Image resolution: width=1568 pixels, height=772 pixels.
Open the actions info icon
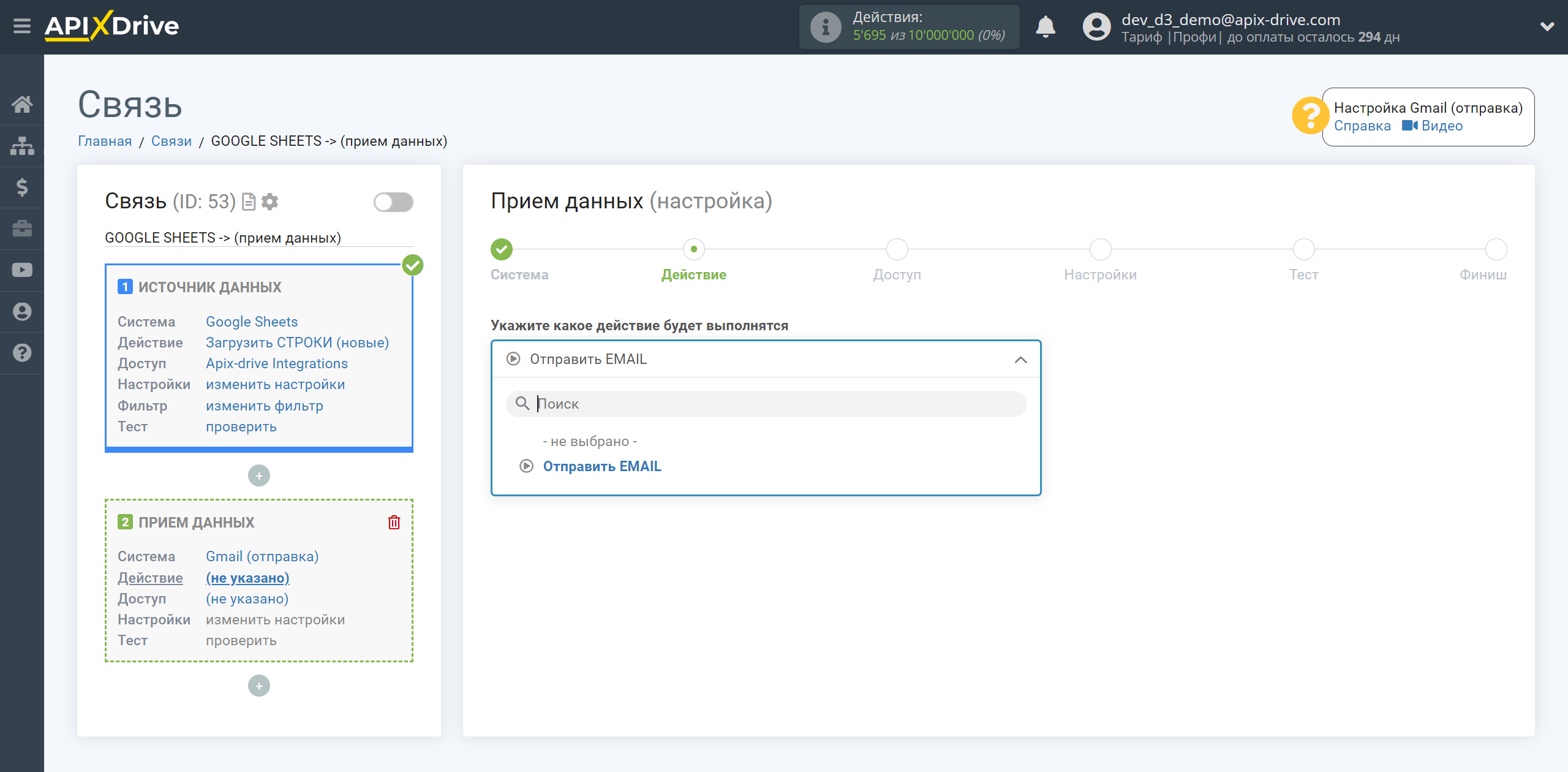(825, 27)
